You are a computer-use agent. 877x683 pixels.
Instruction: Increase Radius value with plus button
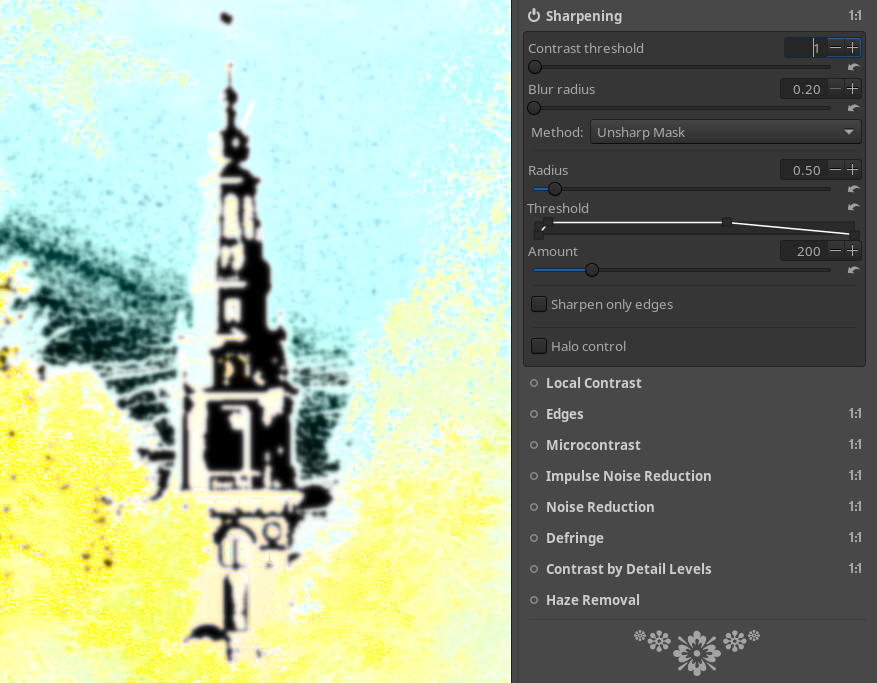tap(852, 169)
